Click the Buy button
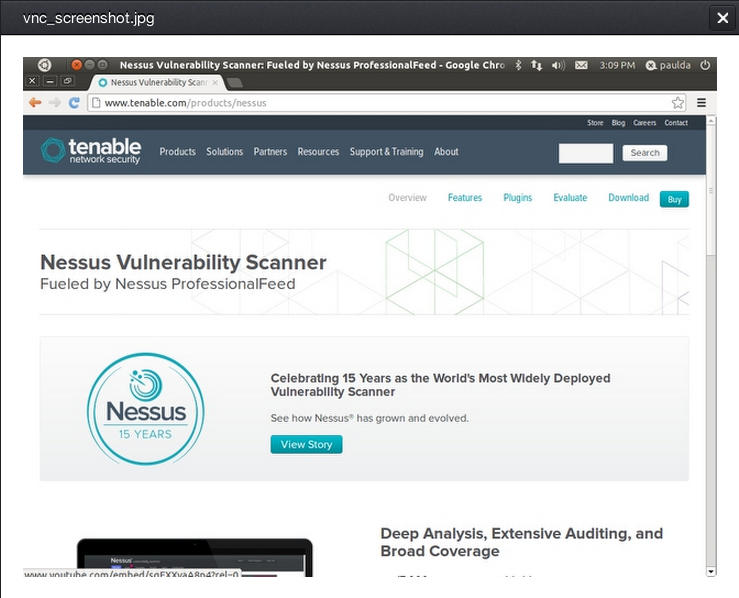This screenshot has width=739, height=598. [674, 199]
